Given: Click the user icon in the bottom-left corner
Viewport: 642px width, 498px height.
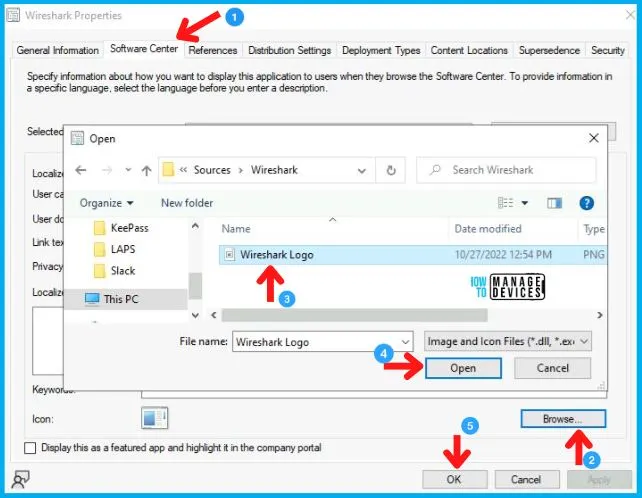Looking at the screenshot, I should pyautogui.click(x=20, y=480).
